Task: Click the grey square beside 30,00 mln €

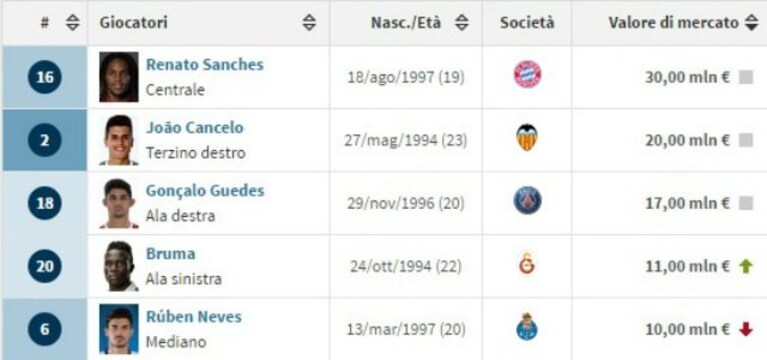Action: pyautogui.click(x=745, y=77)
